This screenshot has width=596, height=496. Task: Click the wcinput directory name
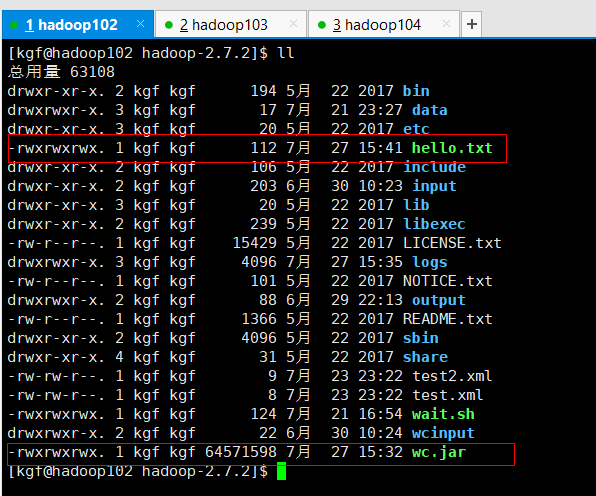point(443,433)
